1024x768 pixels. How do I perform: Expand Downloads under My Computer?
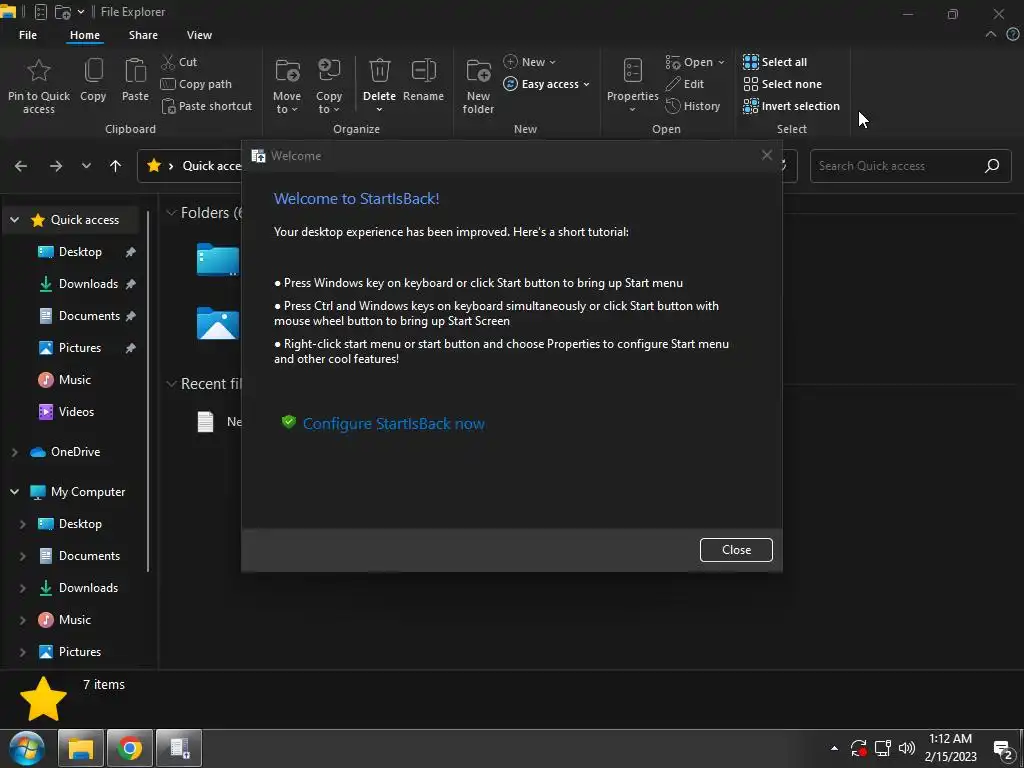pyautogui.click(x=22, y=588)
